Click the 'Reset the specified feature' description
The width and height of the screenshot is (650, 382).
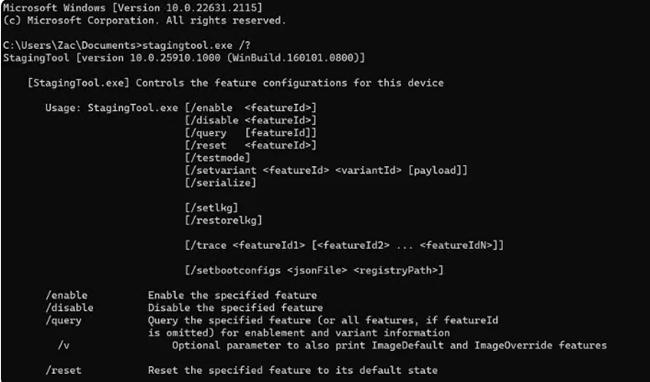[x=293, y=370]
